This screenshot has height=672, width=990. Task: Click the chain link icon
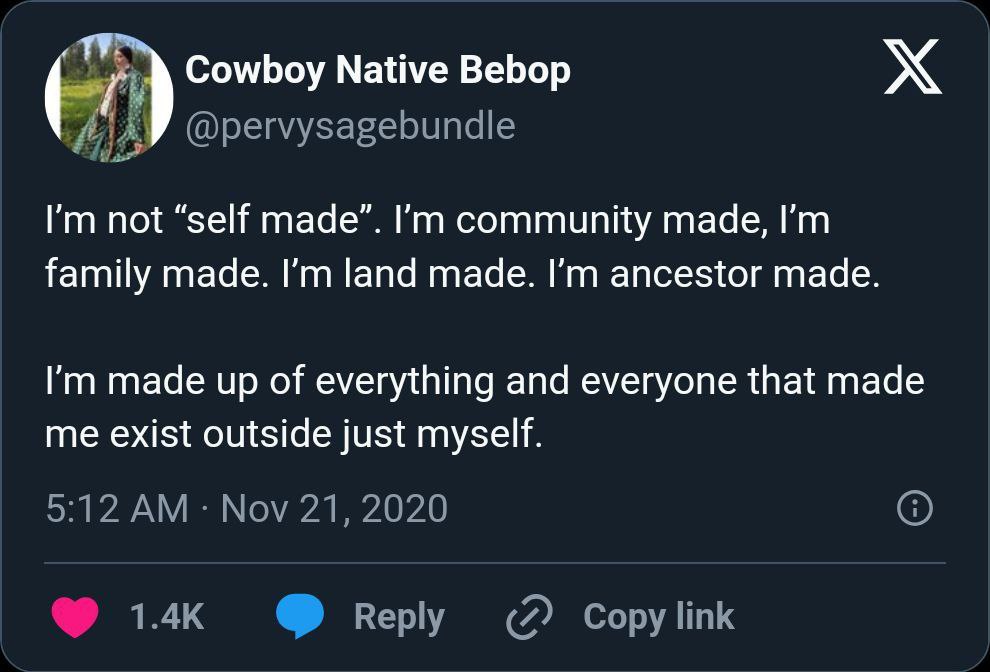[529, 617]
